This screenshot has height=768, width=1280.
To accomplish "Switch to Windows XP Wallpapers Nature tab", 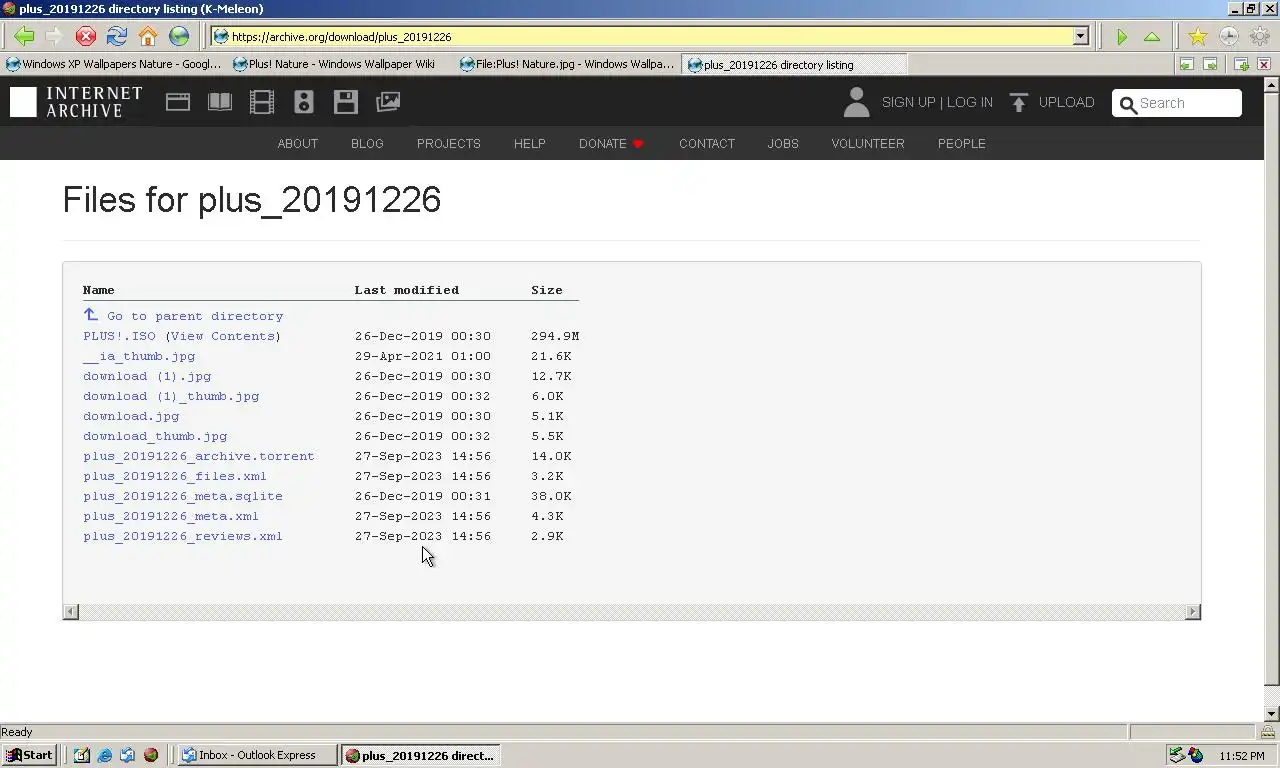I will pyautogui.click(x=114, y=64).
